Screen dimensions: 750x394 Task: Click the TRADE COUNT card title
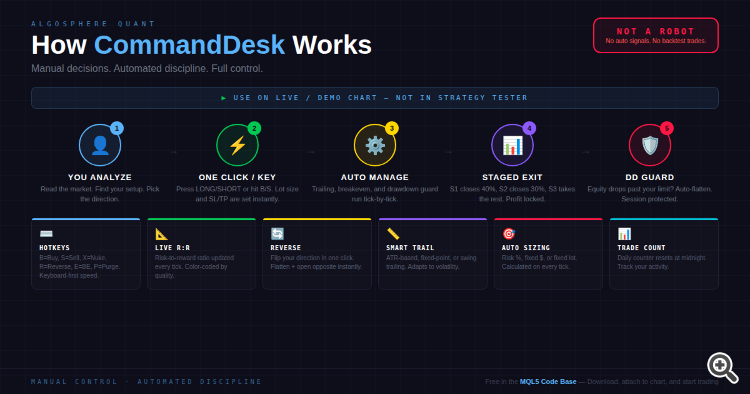coord(641,248)
